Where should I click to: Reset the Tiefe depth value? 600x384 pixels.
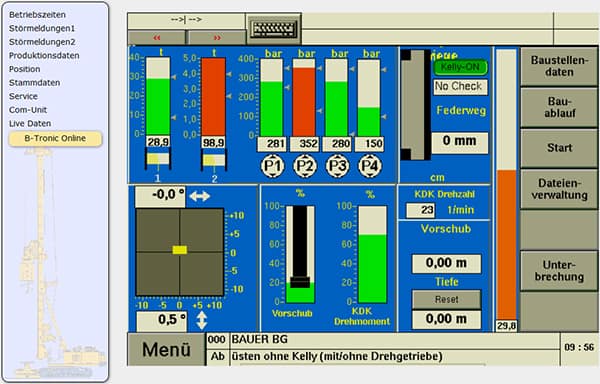tap(446, 299)
